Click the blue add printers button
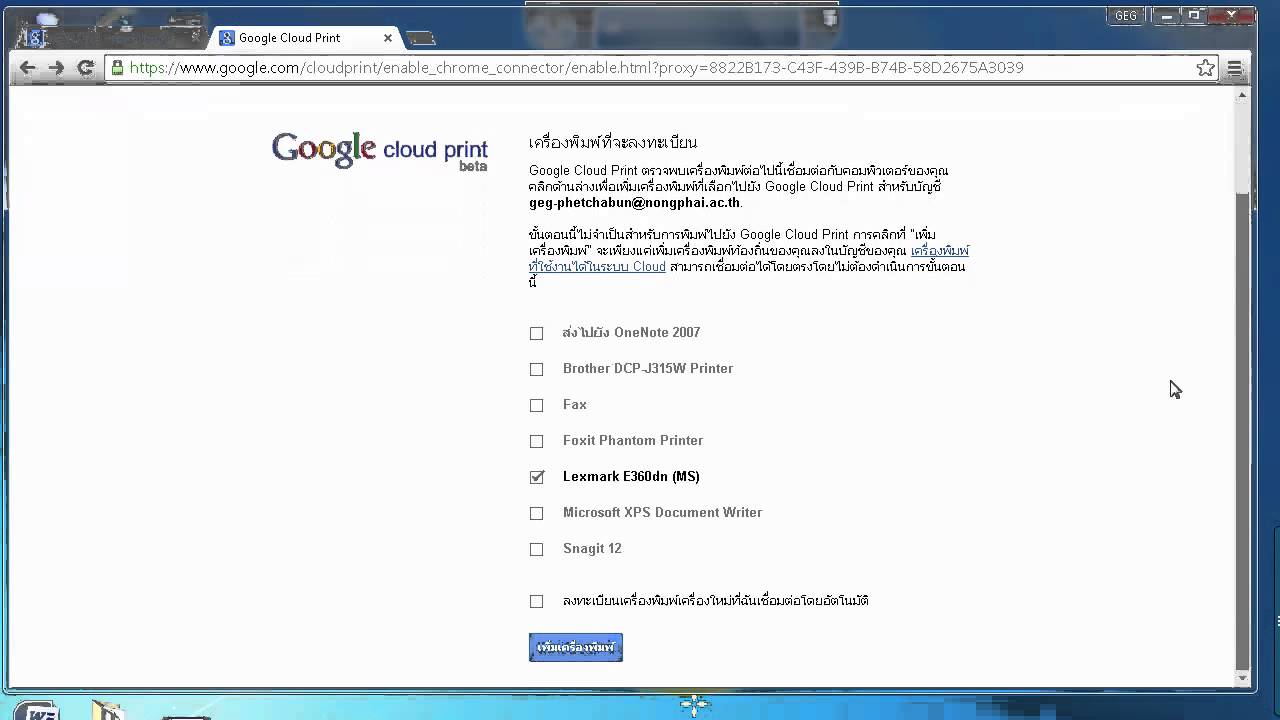 576,647
